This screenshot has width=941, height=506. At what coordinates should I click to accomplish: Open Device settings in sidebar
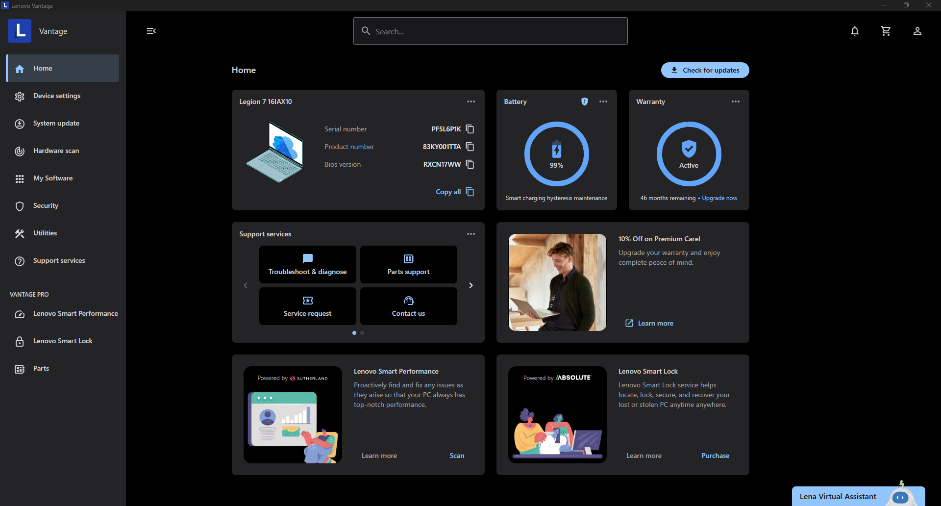62,96
